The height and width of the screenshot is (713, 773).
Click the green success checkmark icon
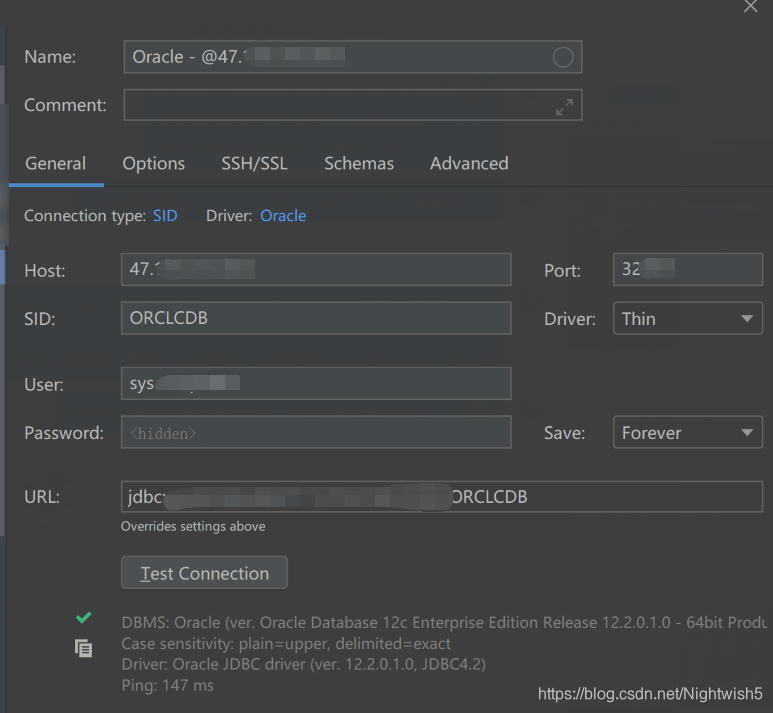click(x=83, y=617)
